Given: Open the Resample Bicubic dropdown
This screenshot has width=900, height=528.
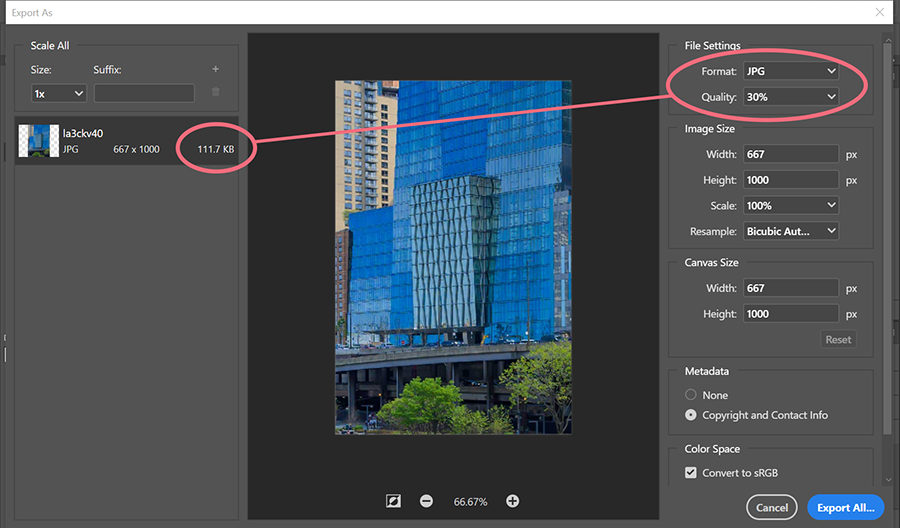Looking at the screenshot, I should 790,231.
